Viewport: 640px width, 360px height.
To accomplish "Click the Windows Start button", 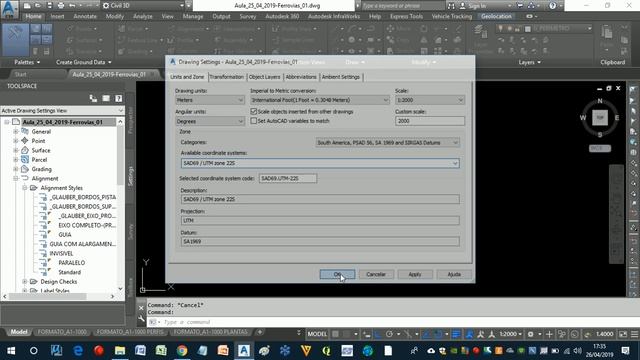I will (11, 351).
